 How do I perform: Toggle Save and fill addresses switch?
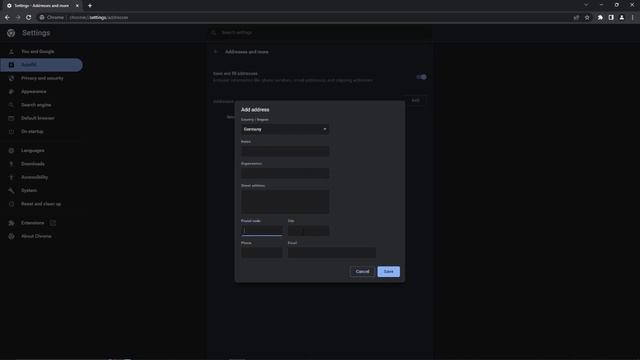click(x=421, y=77)
